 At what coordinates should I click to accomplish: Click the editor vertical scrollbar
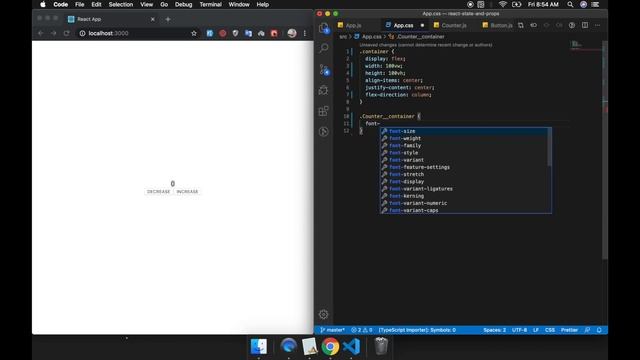point(605,149)
